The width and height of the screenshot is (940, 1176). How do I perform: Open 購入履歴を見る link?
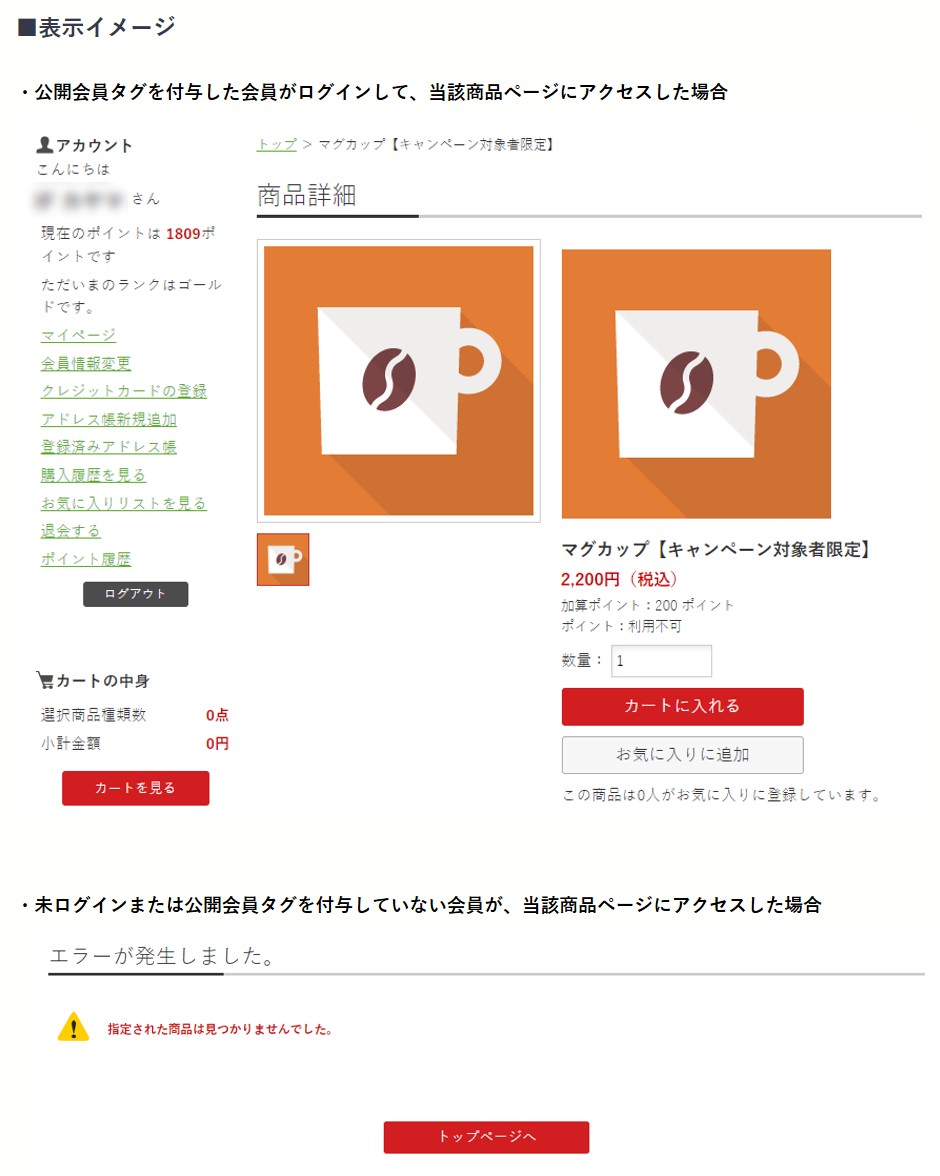click(93, 475)
